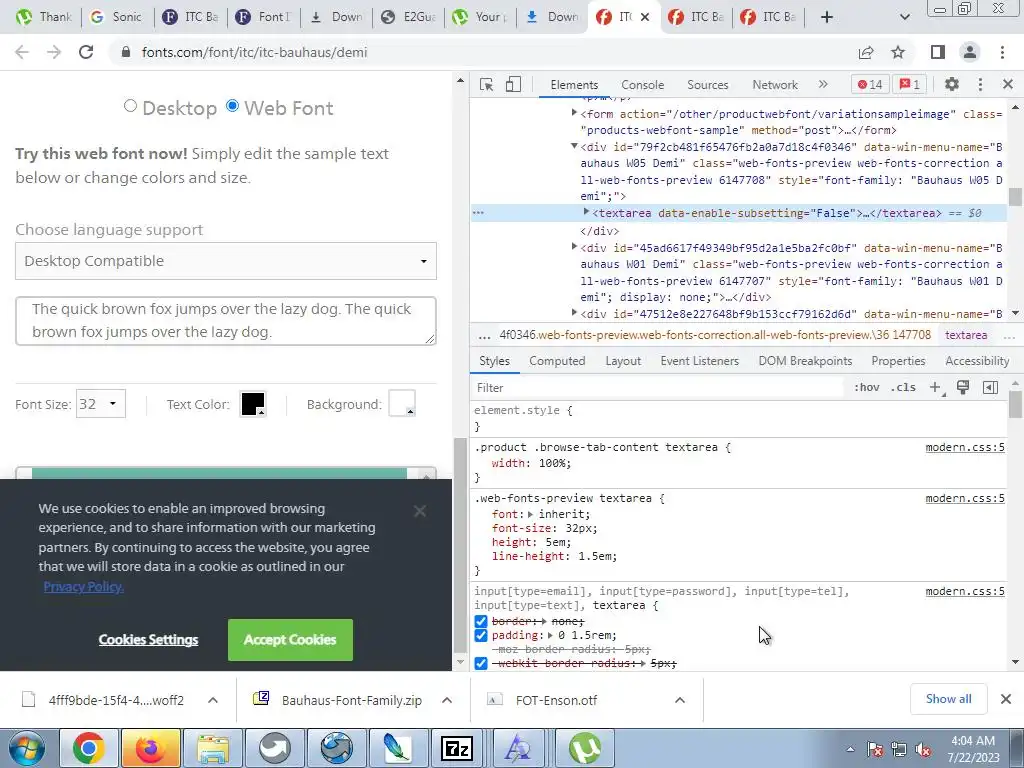
Task: Click the sample text preview textarea
Action: (x=226, y=321)
